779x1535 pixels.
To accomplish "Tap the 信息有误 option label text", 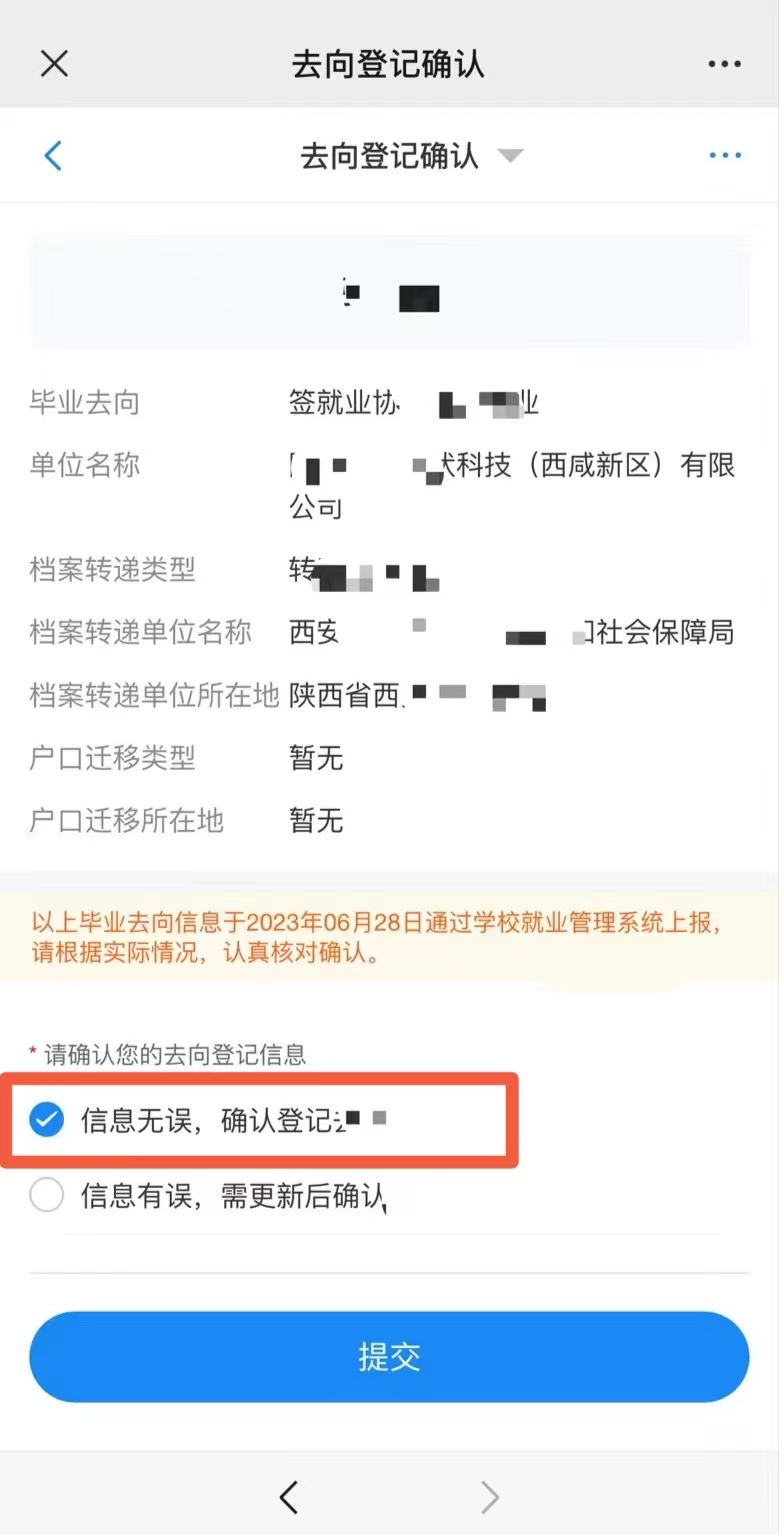I will pos(233,1194).
